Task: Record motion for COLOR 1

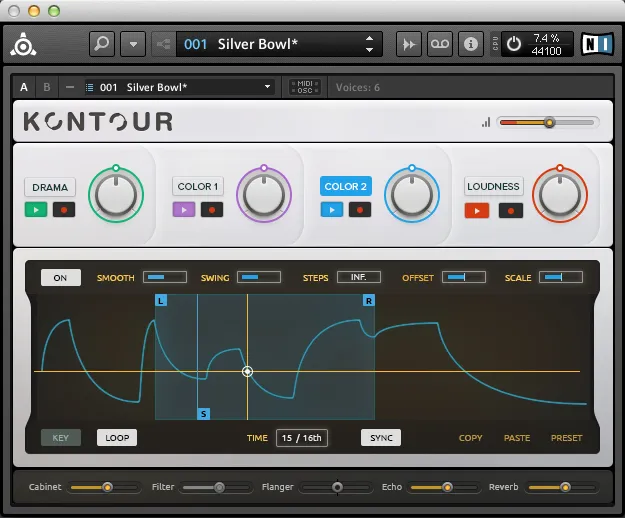Action: coord(212,210)
